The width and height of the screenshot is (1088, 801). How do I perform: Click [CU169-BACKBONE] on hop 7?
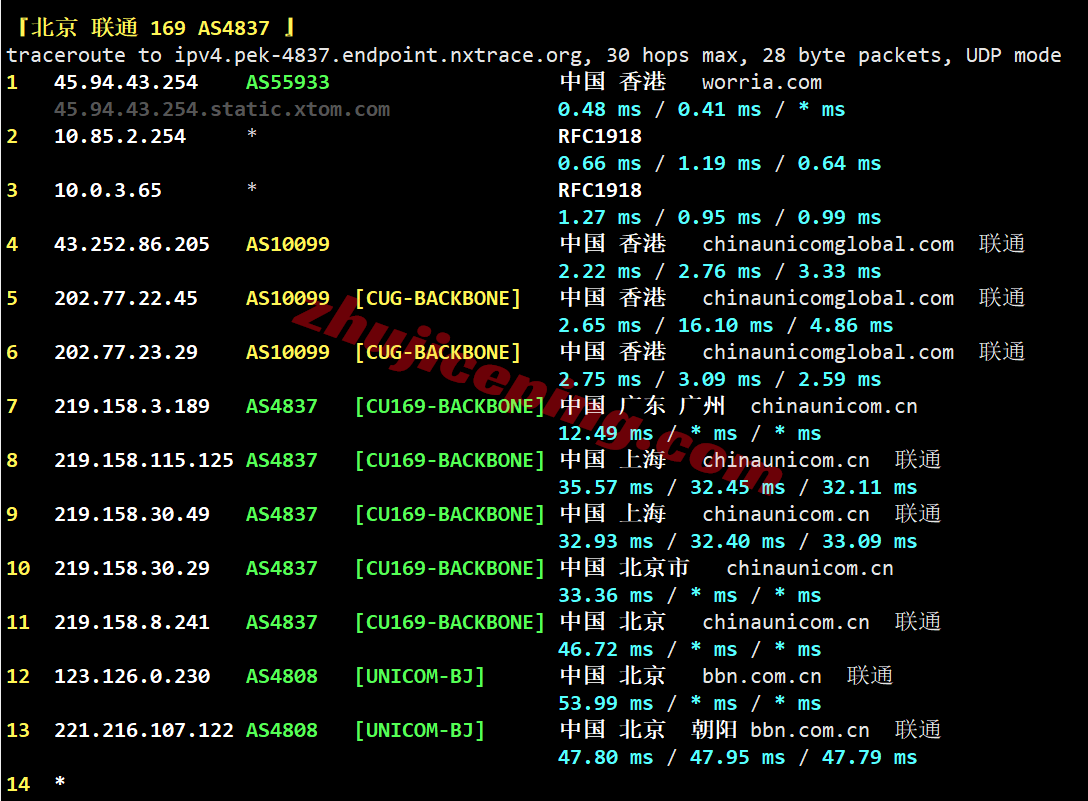pyautogui.click(x=450, y=407)
